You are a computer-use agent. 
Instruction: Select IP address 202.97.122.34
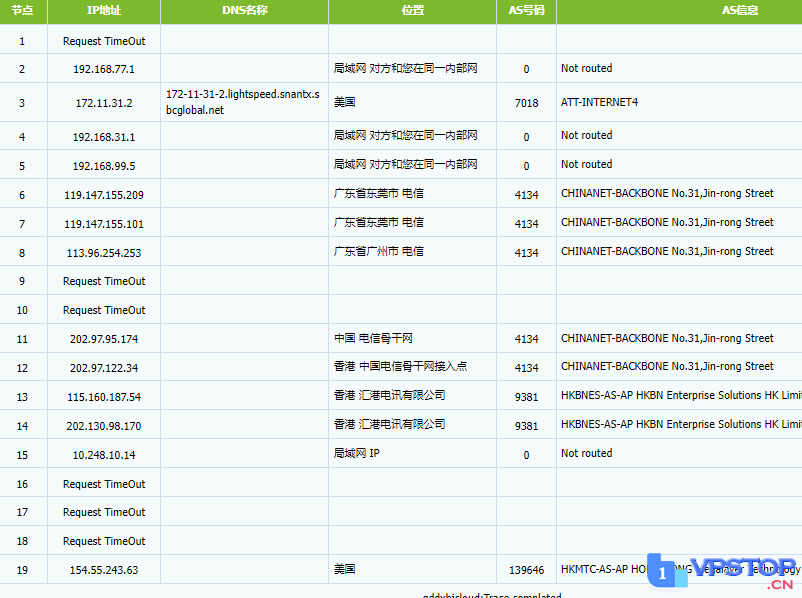point(104,368)
